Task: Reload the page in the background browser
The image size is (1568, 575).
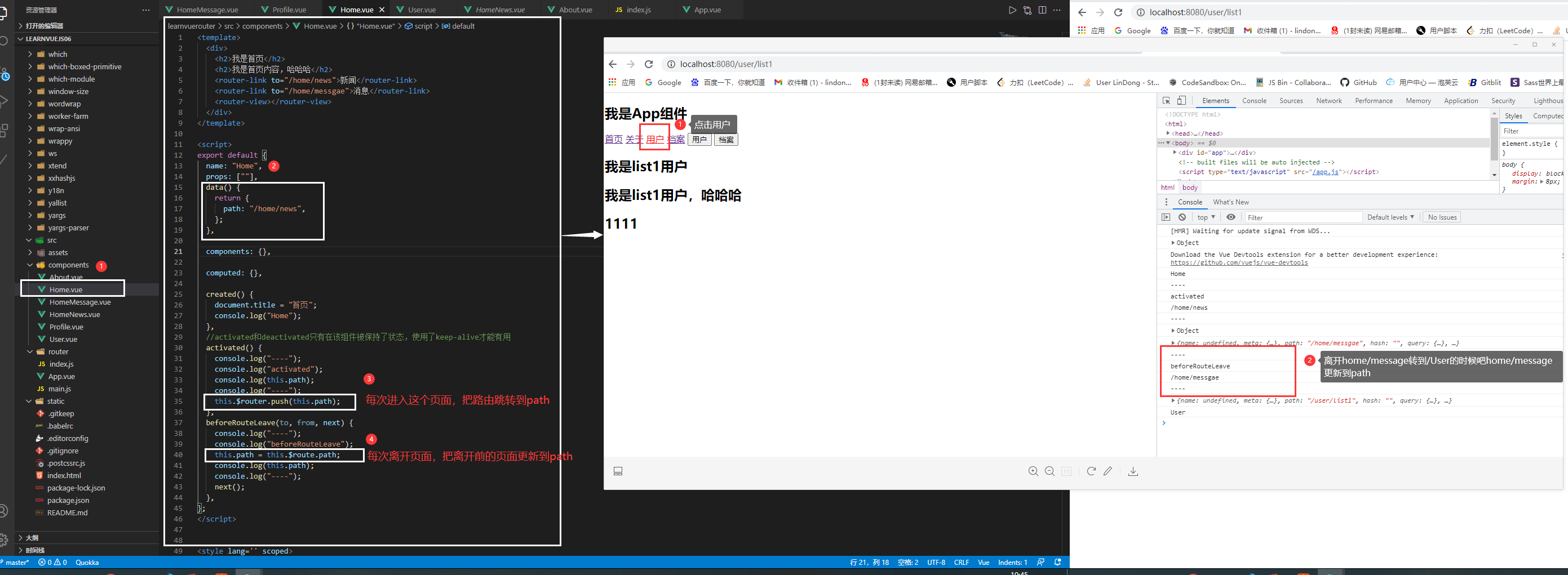Action: pyautogui.click(x=1118, y=12)
